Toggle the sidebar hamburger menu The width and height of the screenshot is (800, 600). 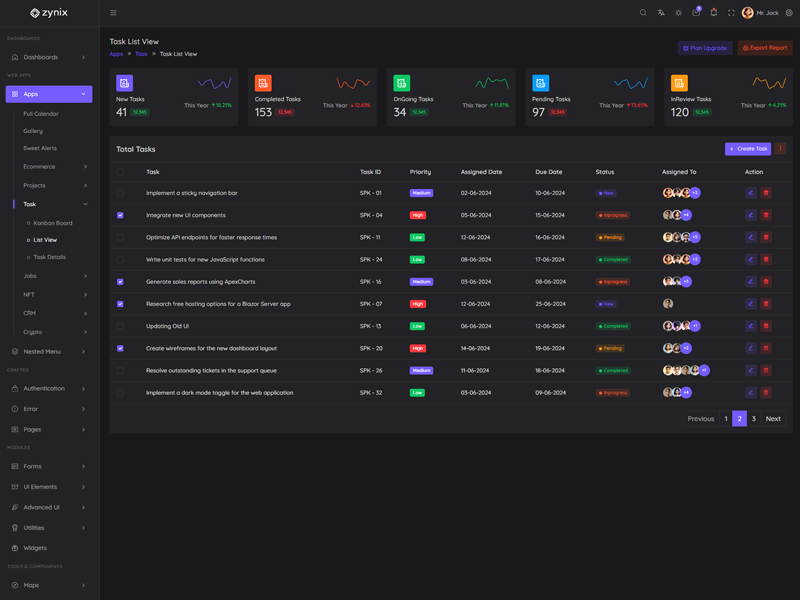click(113, 13)
